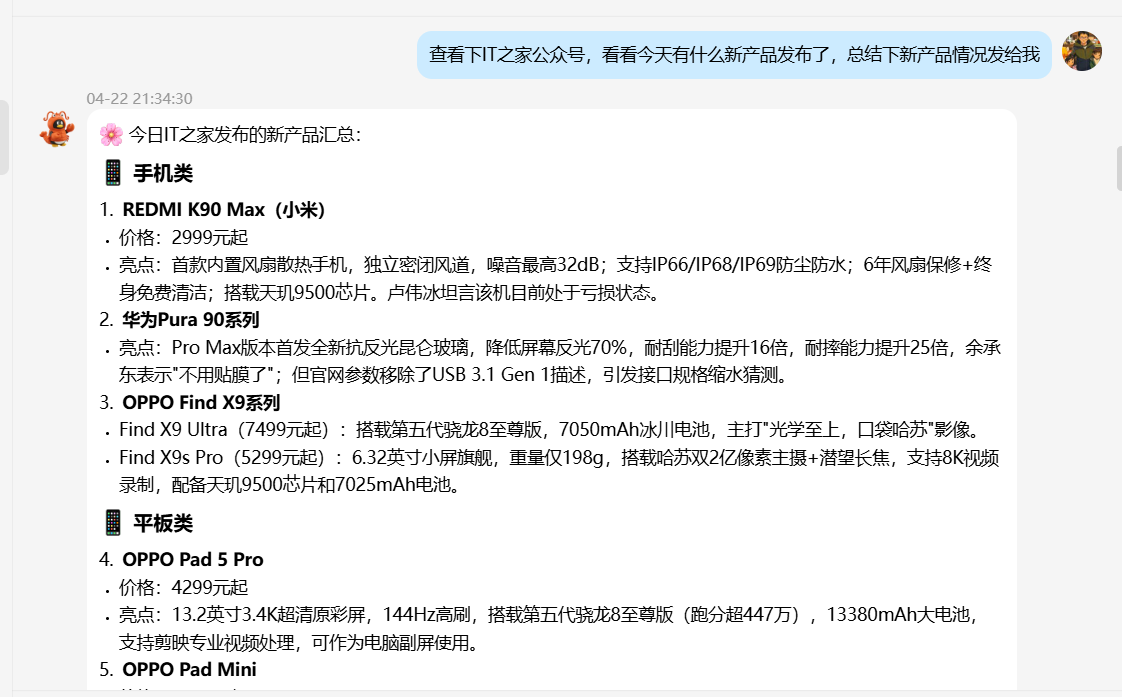Click the heading 今日IT之家发布的新产品汇总
1122x697 pixels.
245,135
